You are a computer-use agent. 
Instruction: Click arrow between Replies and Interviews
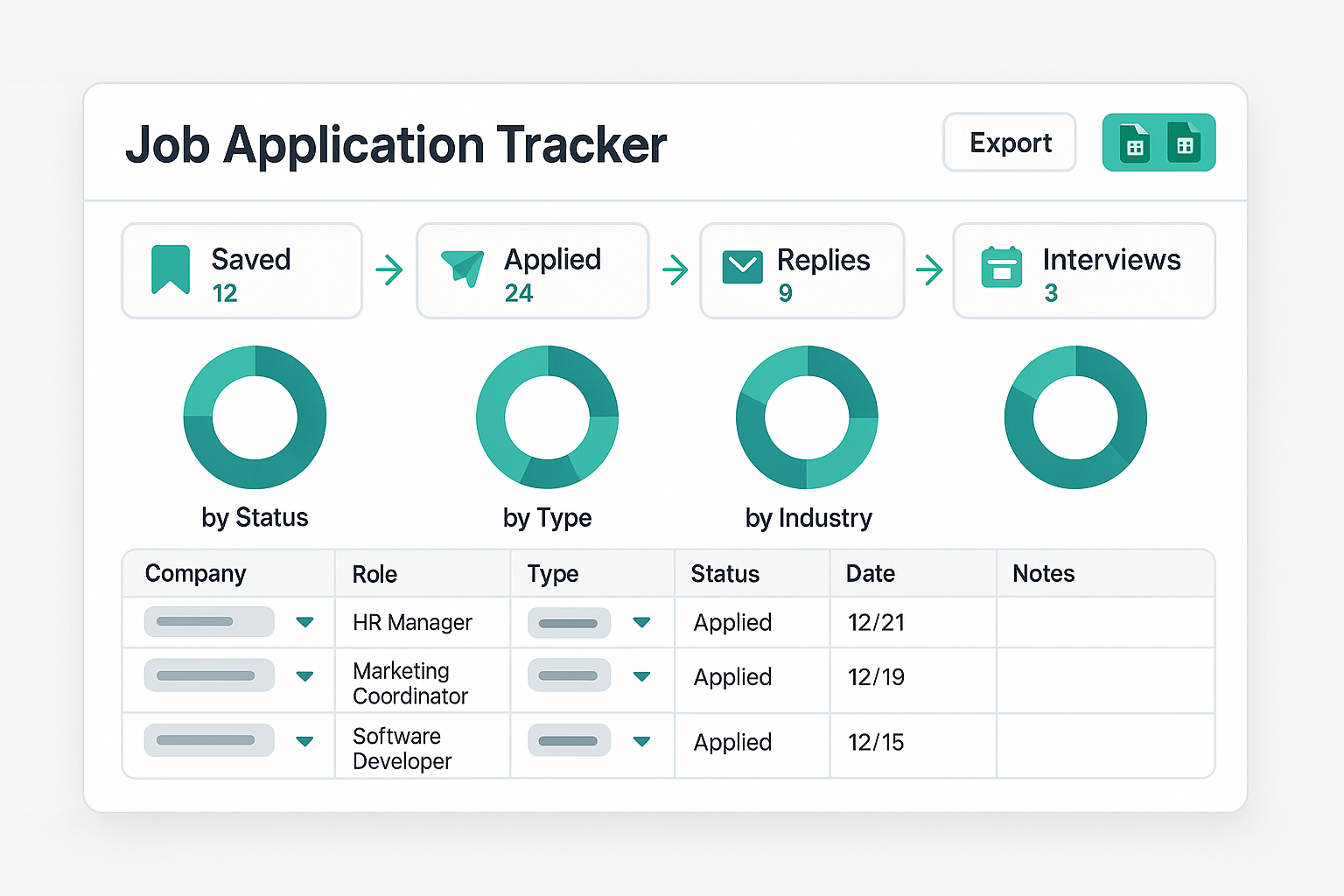[x=929, y=269]
